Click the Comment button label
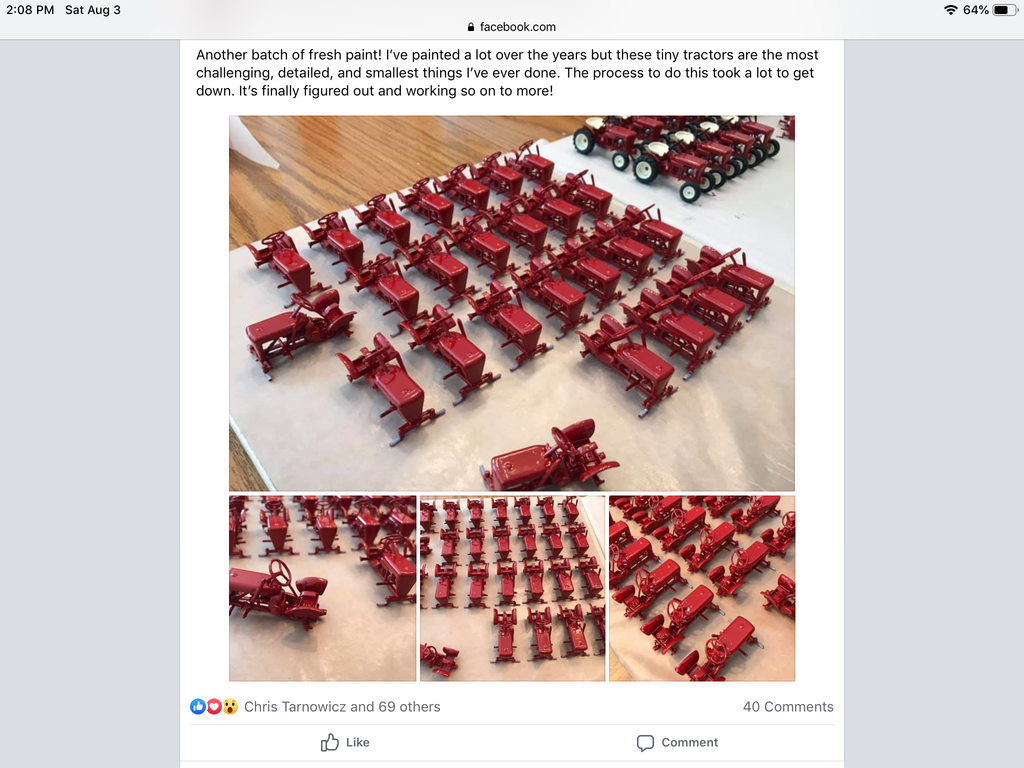This screenshot has height=768, width=1024. (x=690, y=743)
